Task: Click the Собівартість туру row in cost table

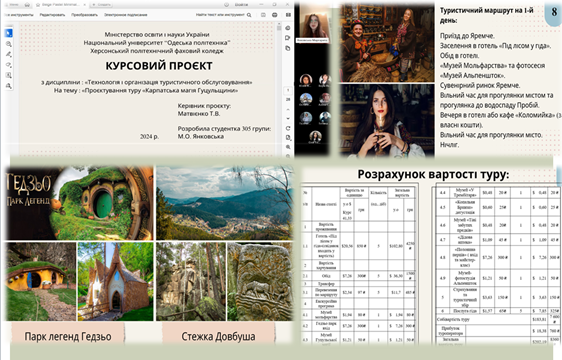Action: (498, 319)
